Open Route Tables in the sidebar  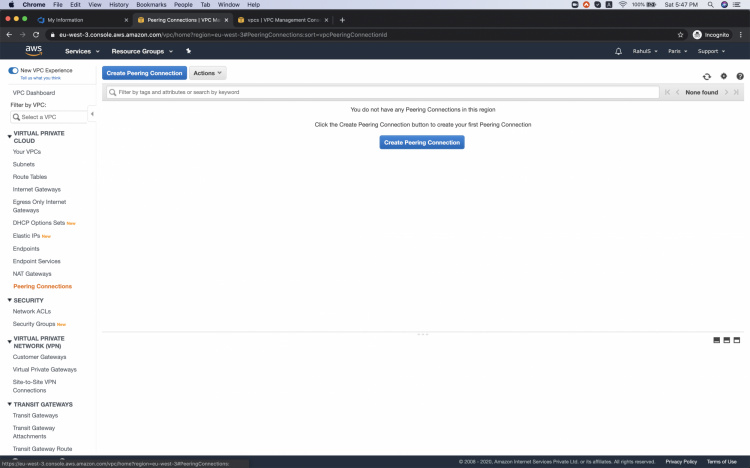click(30, 177)
